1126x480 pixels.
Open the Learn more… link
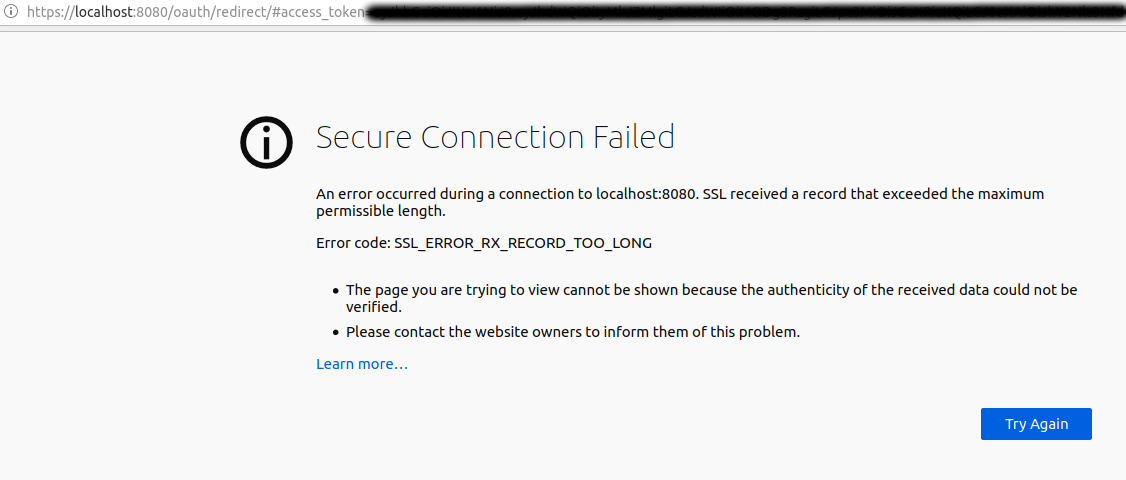coord(362,364)
